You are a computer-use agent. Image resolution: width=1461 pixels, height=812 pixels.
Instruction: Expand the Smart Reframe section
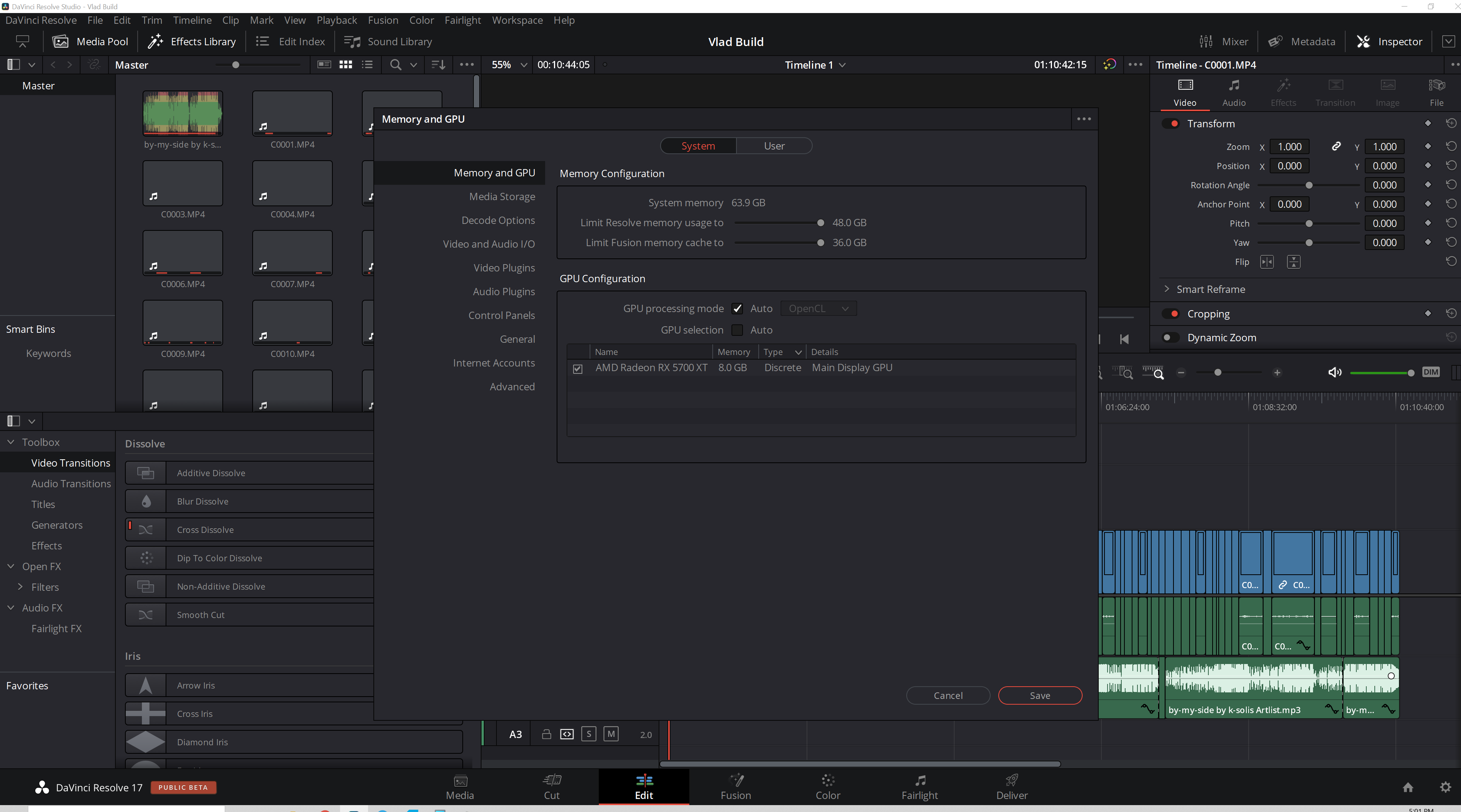[1167, 289]
